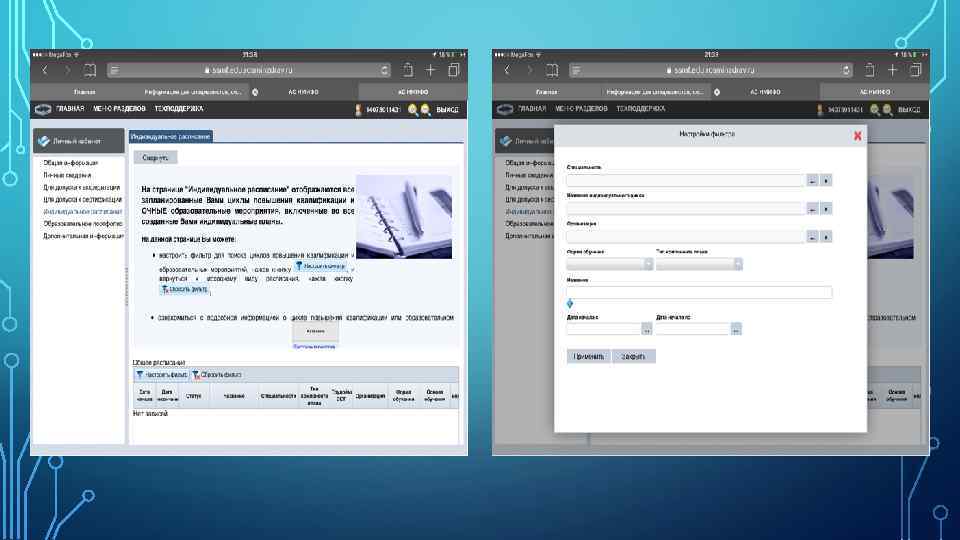Click the Свернуть button in left screenshot
Viewport: 960px width, 540px height.
click(156, 158)
